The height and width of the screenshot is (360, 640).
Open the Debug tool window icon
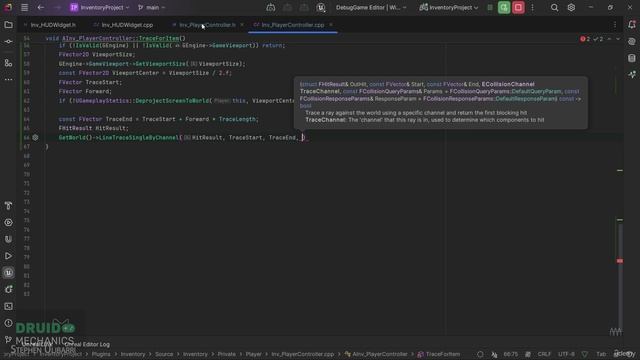8,289
